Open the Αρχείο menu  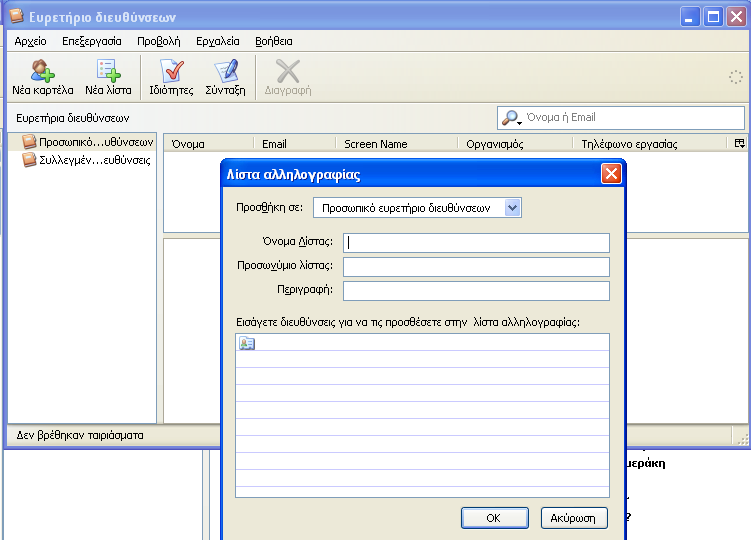coord(30,41)
